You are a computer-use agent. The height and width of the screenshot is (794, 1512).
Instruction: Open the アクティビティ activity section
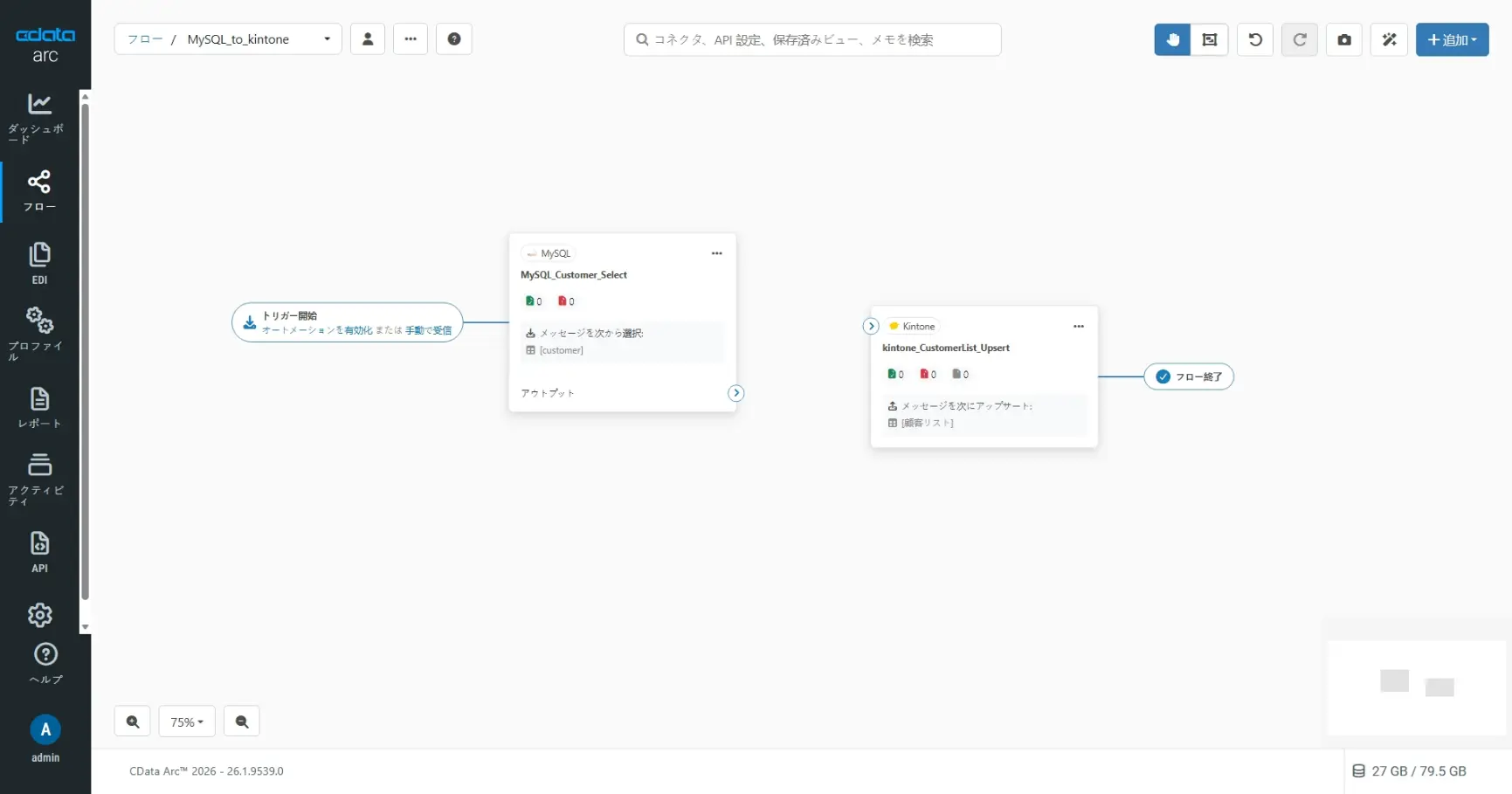pyautogui.click(x=39, y=477)
